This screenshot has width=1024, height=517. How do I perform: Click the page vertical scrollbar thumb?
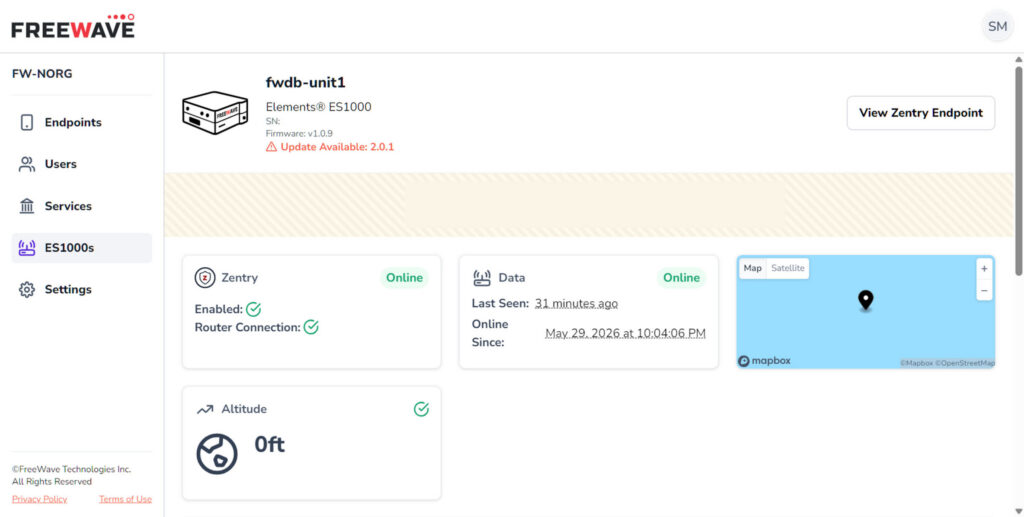pos(1018,170)
